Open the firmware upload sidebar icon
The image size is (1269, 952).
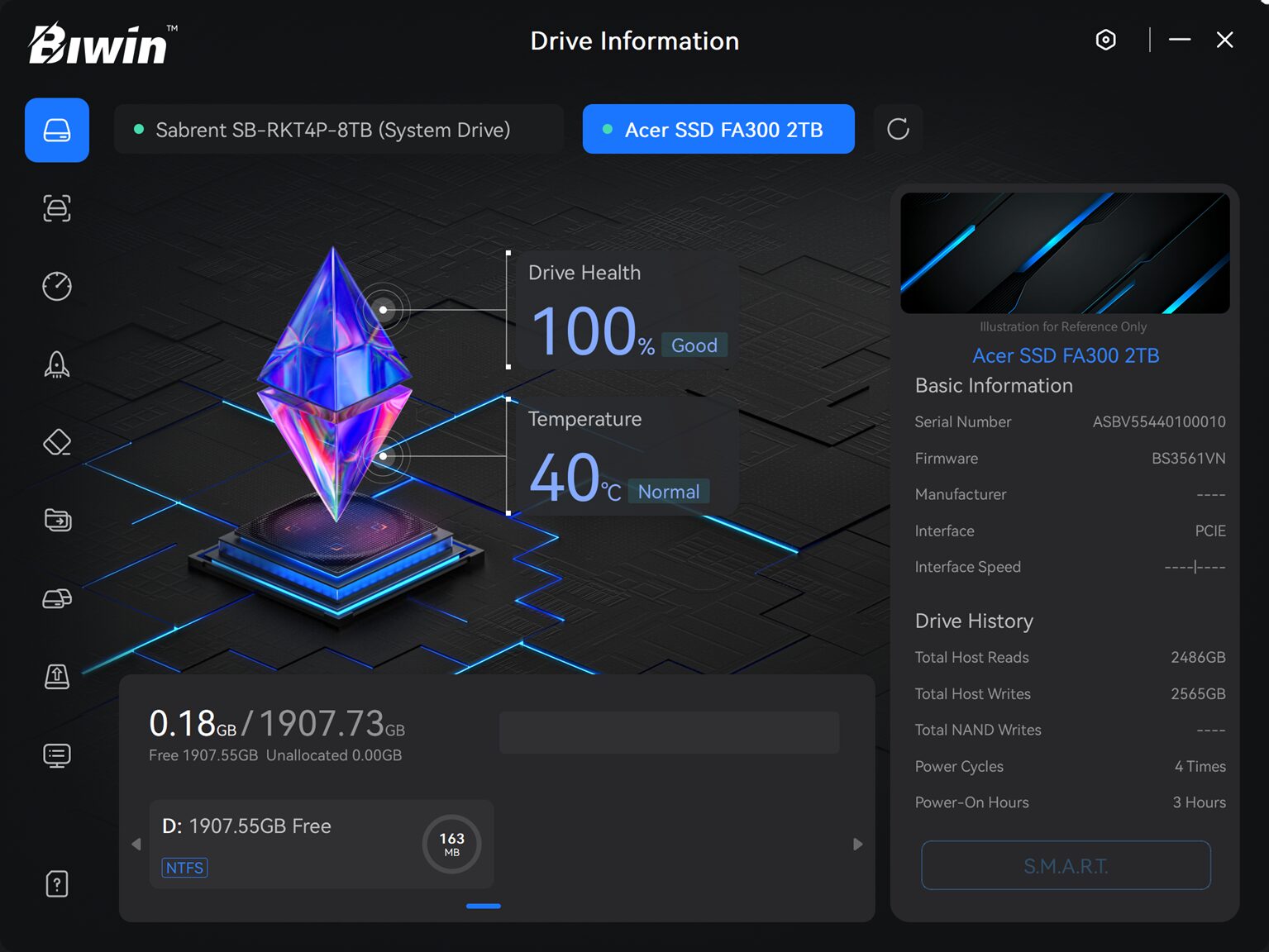(57, 676)
